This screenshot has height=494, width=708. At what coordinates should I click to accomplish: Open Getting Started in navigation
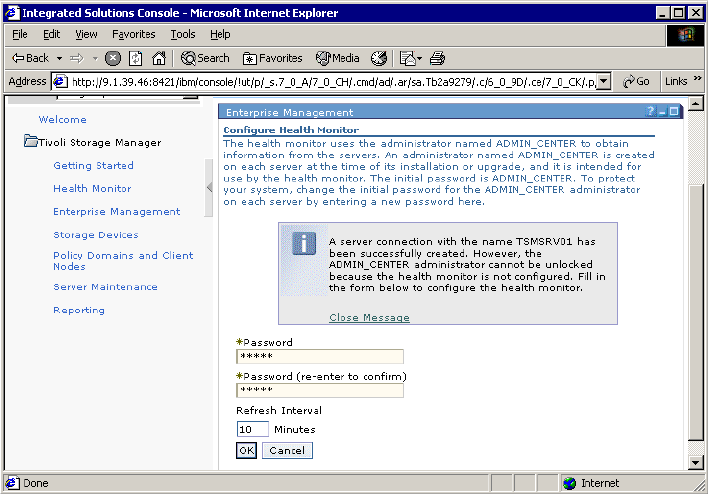click(93, 166)
